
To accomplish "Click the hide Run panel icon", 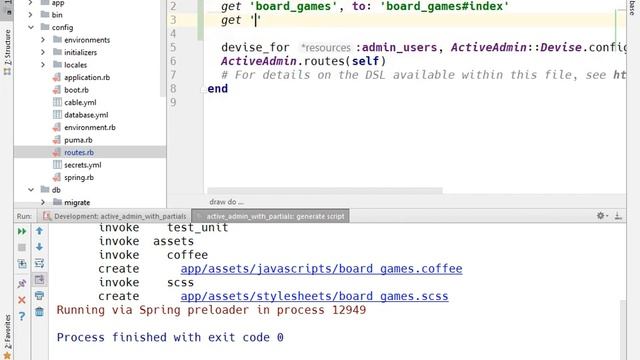I will 618,216.
